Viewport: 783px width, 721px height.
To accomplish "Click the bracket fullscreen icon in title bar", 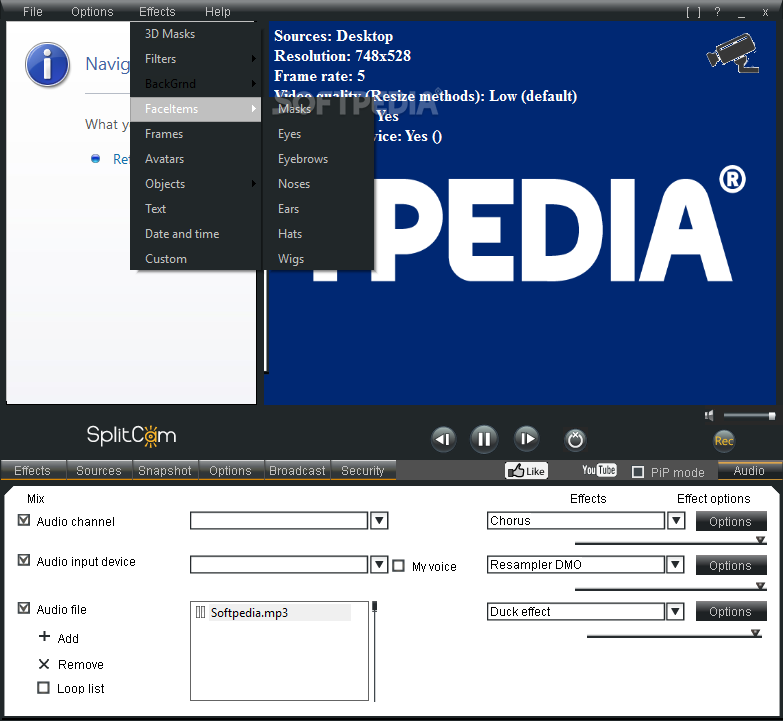I will (694, 12).
